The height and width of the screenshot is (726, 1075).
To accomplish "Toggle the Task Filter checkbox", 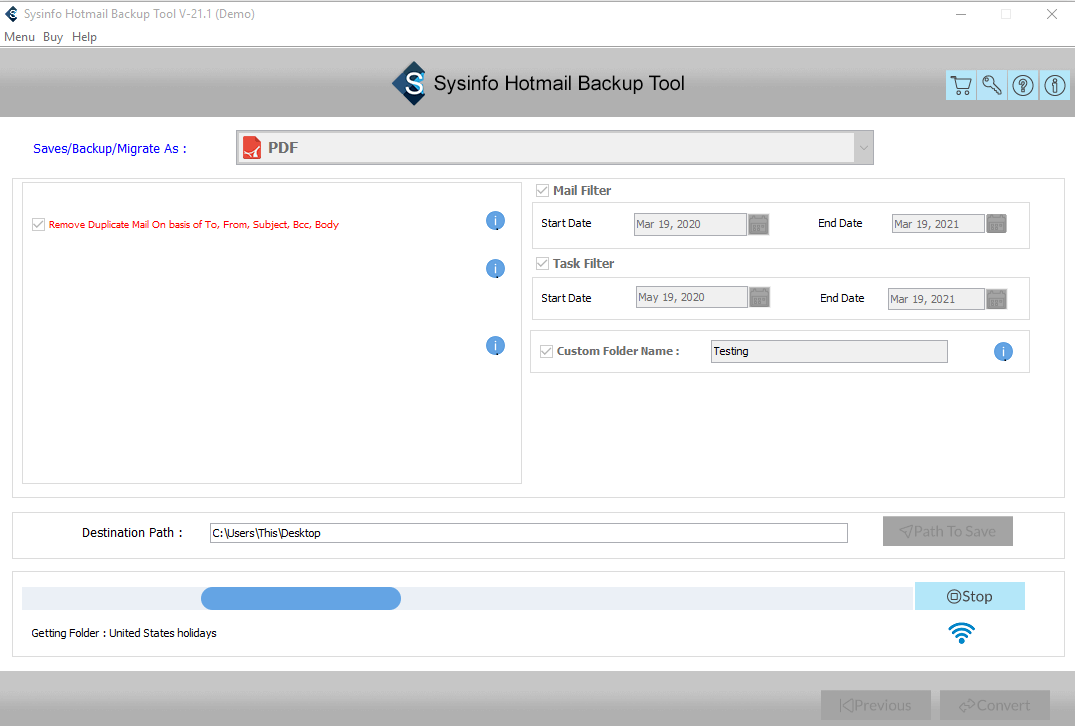I will (x=542, y=263).
